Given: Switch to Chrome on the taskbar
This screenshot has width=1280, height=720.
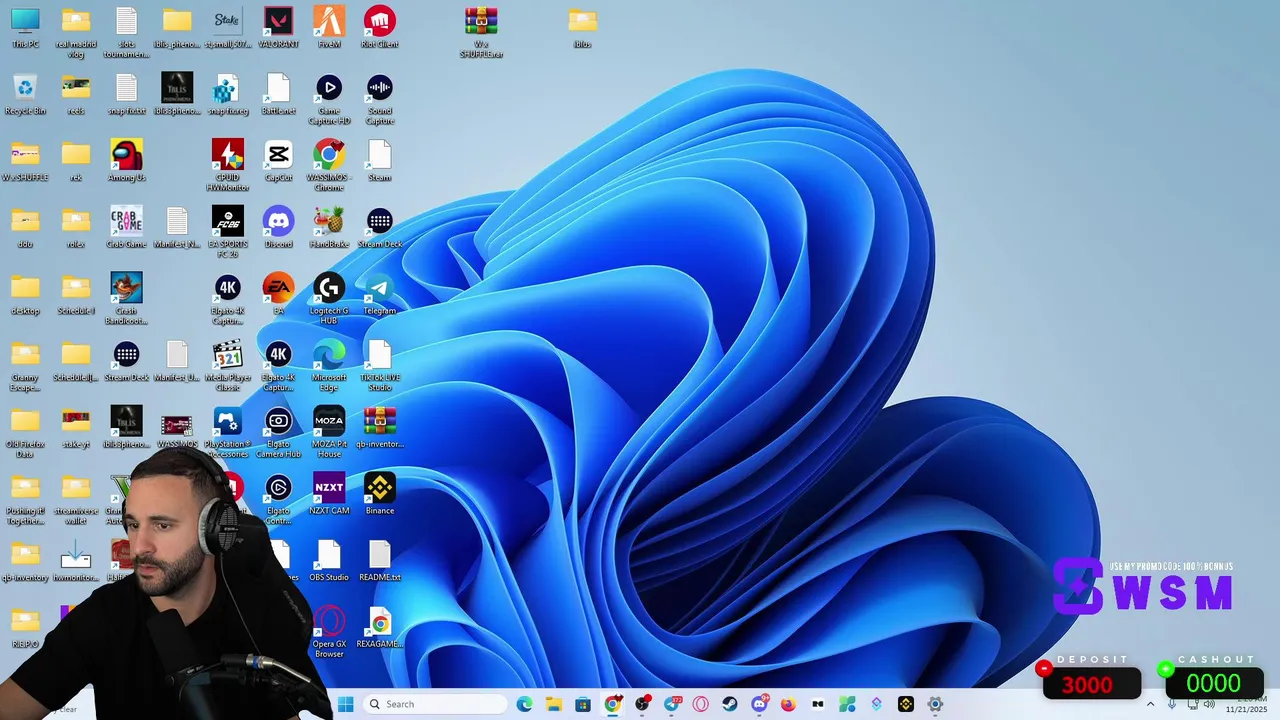Looking at the screenshot, I should pos(612,704).
